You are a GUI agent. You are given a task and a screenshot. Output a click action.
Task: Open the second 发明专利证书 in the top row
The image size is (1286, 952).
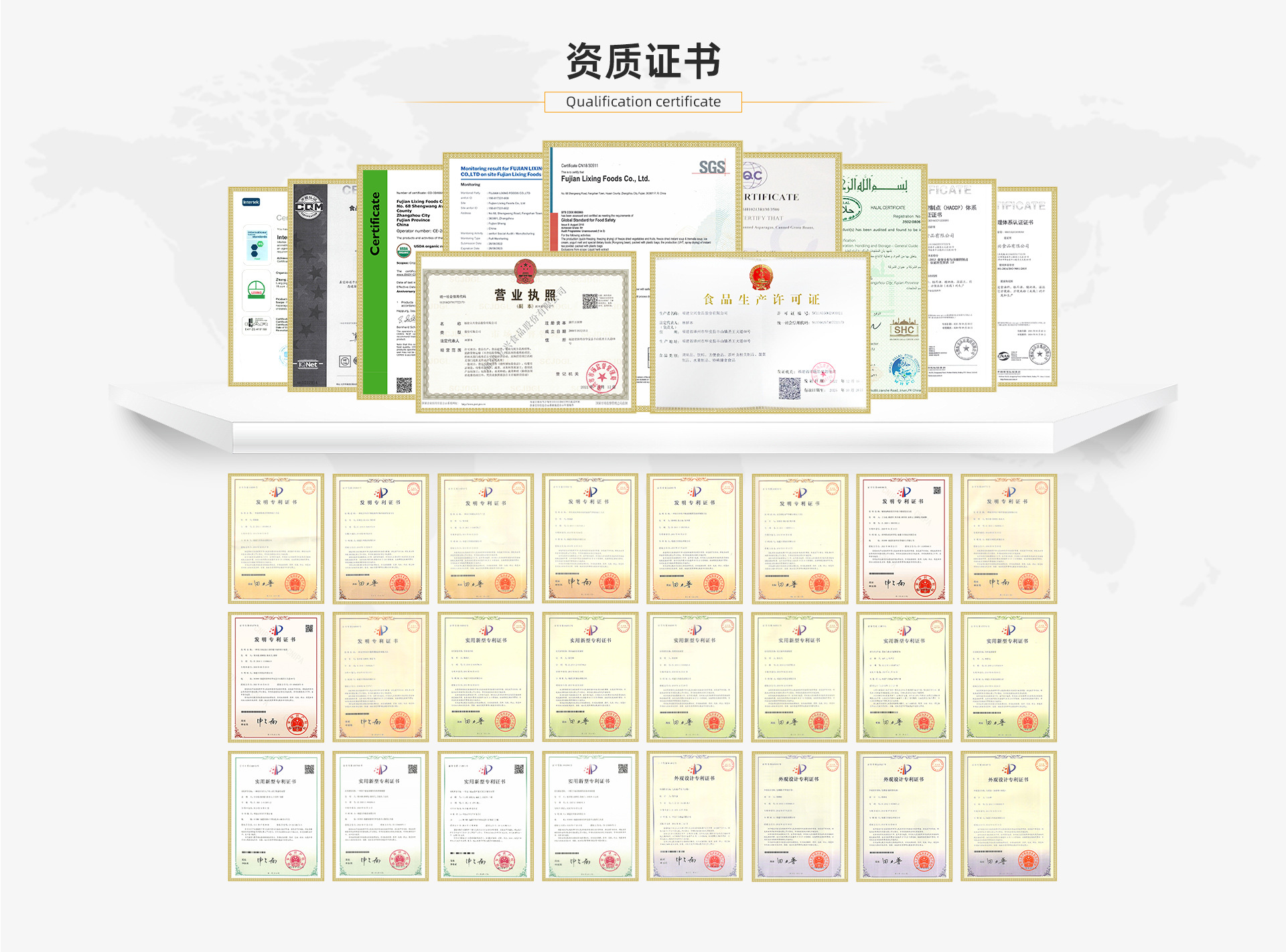(x=380, y=539)
